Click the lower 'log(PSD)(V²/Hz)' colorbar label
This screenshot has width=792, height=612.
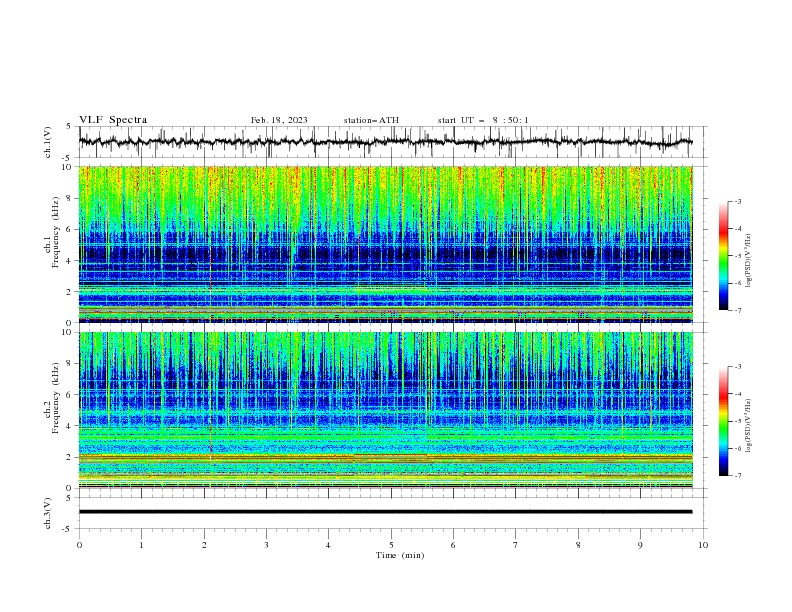pyautogui.click(x=749, y=425)
